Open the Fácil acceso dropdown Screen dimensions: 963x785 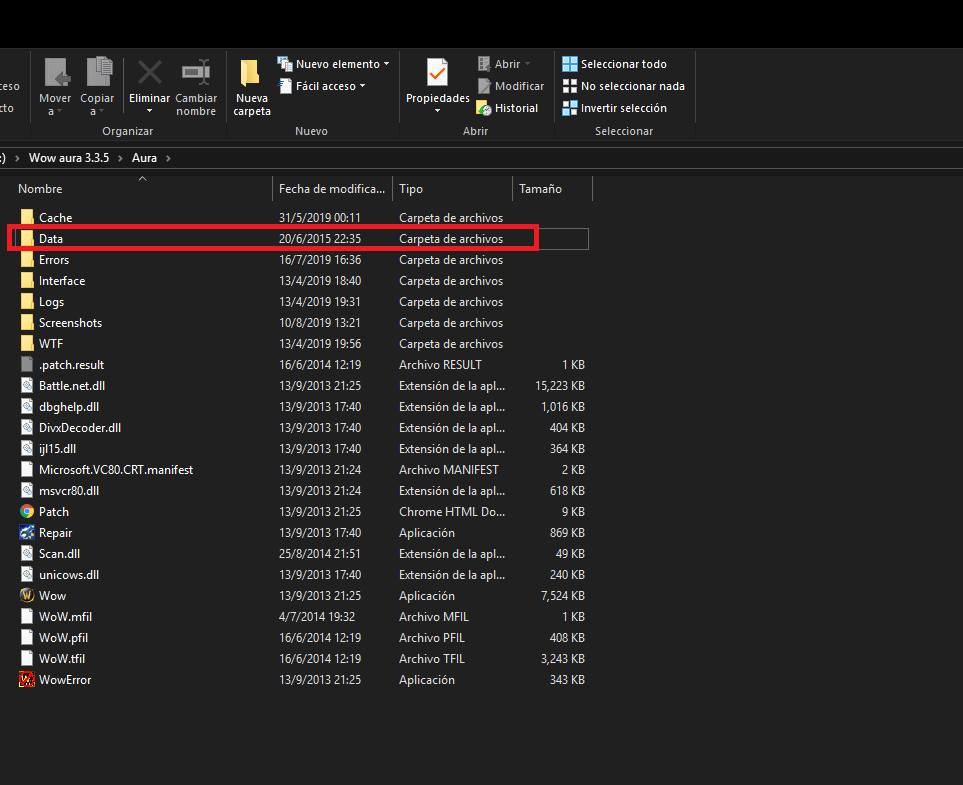322,86
